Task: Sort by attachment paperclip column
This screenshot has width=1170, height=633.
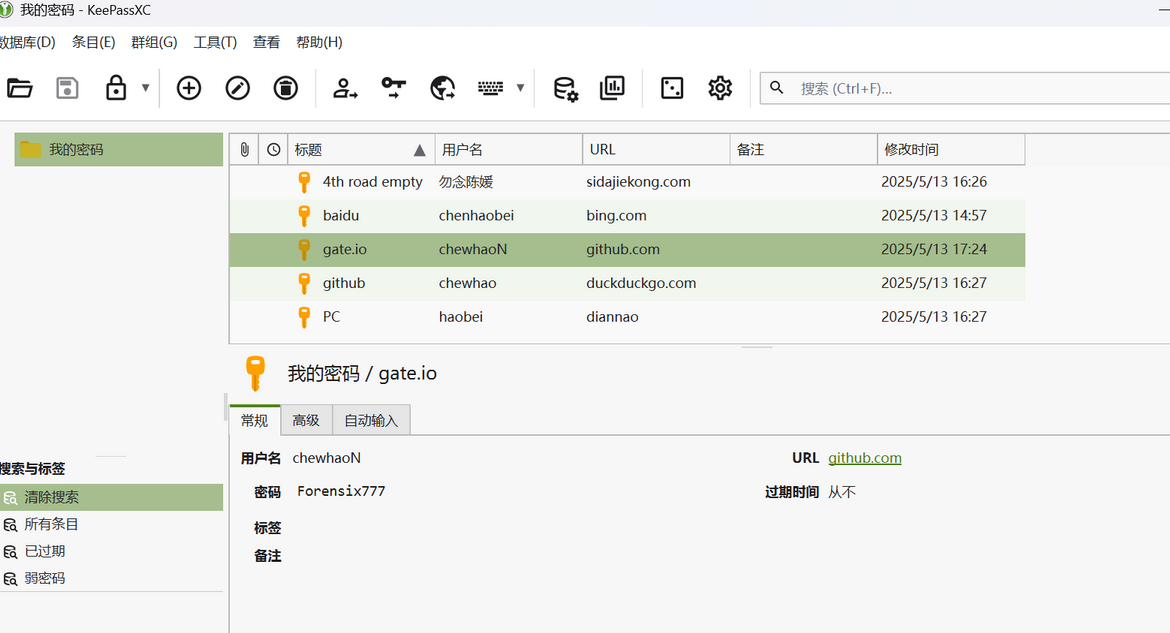Action: click(244, 149)
